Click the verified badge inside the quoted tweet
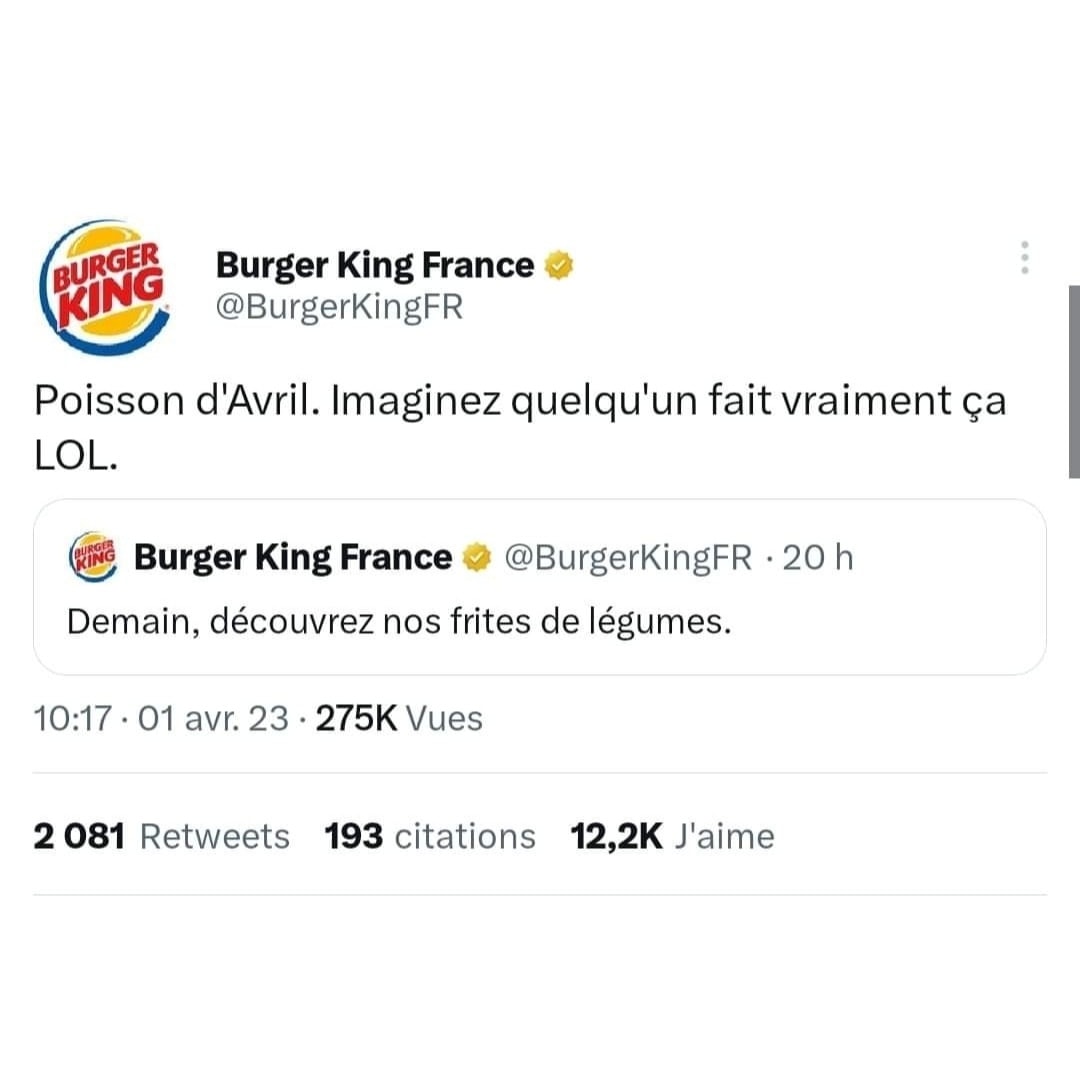Image resolution: width=1080 pixels, height=1080 pixels. coord(478,557)
